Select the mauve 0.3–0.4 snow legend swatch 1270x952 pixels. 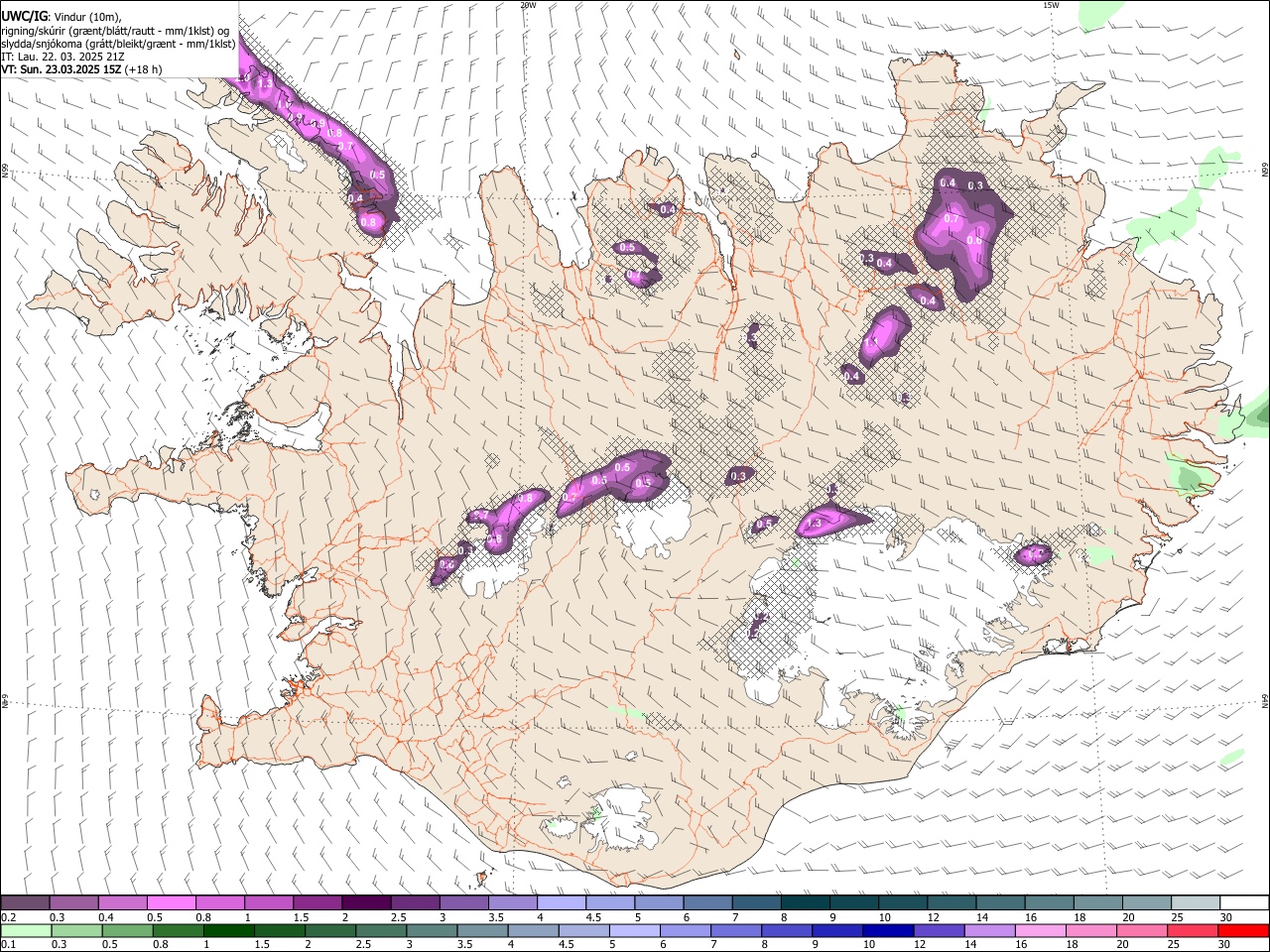point(74,902)
